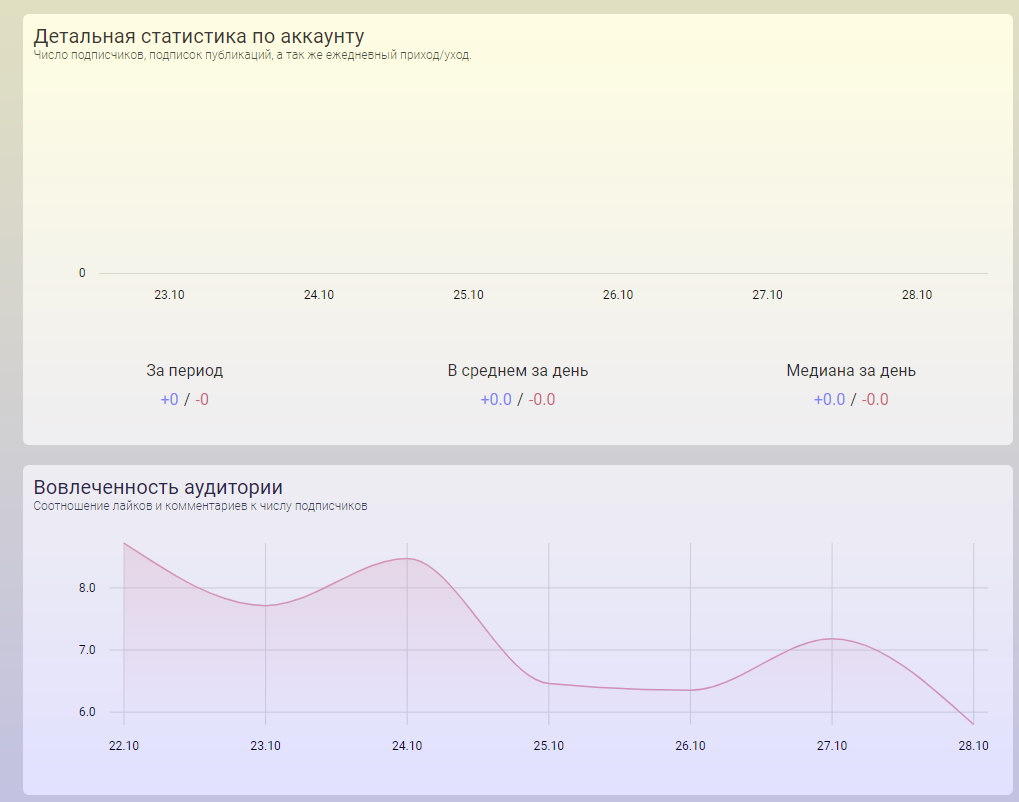Select 'Медиана за день' statistic label
The image size is (1019, 802).
click(850, 371)
